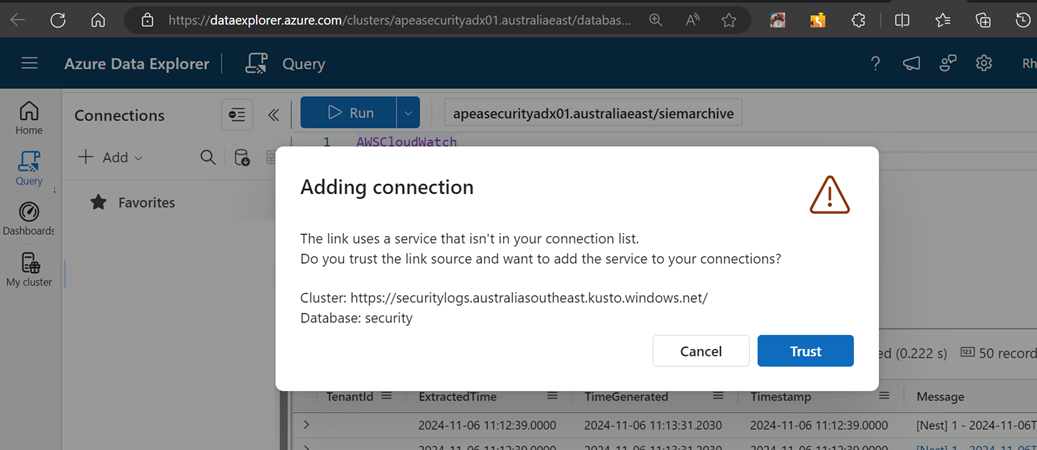Screen dimensions: 1037x450
Task: Open My cluster in left sidebar
Action: tap(29, 270)
